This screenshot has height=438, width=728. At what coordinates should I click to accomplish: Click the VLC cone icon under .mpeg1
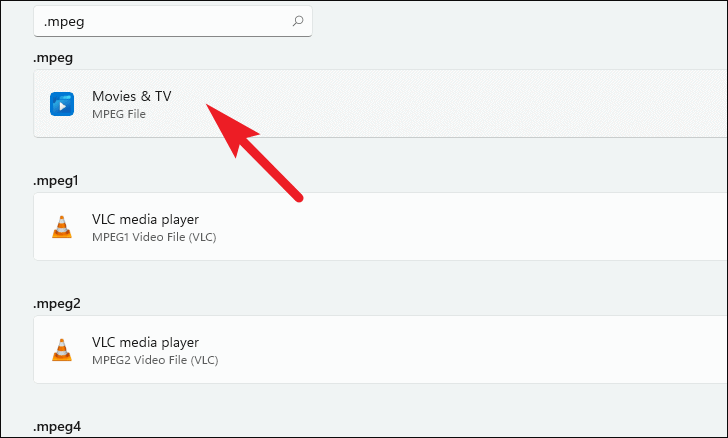(x=62, y=227)
